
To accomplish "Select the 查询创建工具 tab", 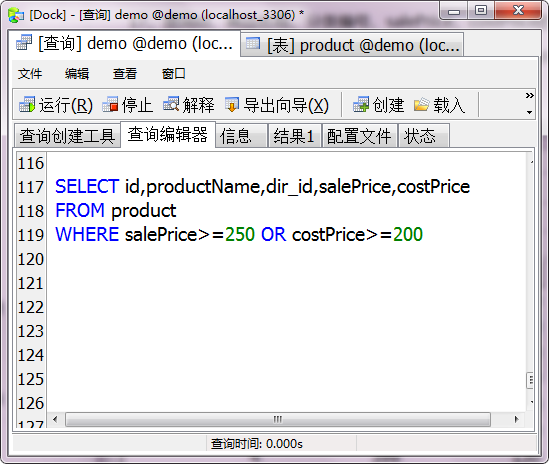I will click(x=67, y=136).
